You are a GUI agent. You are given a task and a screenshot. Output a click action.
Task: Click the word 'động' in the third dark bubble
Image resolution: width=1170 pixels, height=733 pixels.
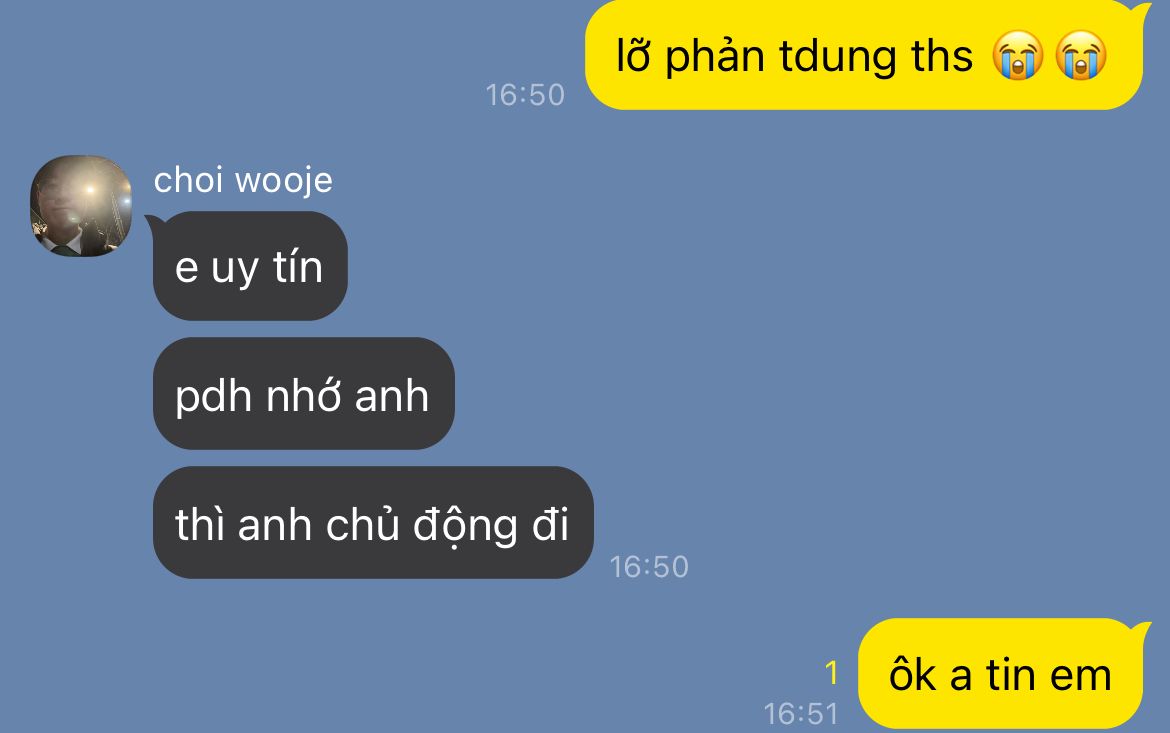[465, 525]
